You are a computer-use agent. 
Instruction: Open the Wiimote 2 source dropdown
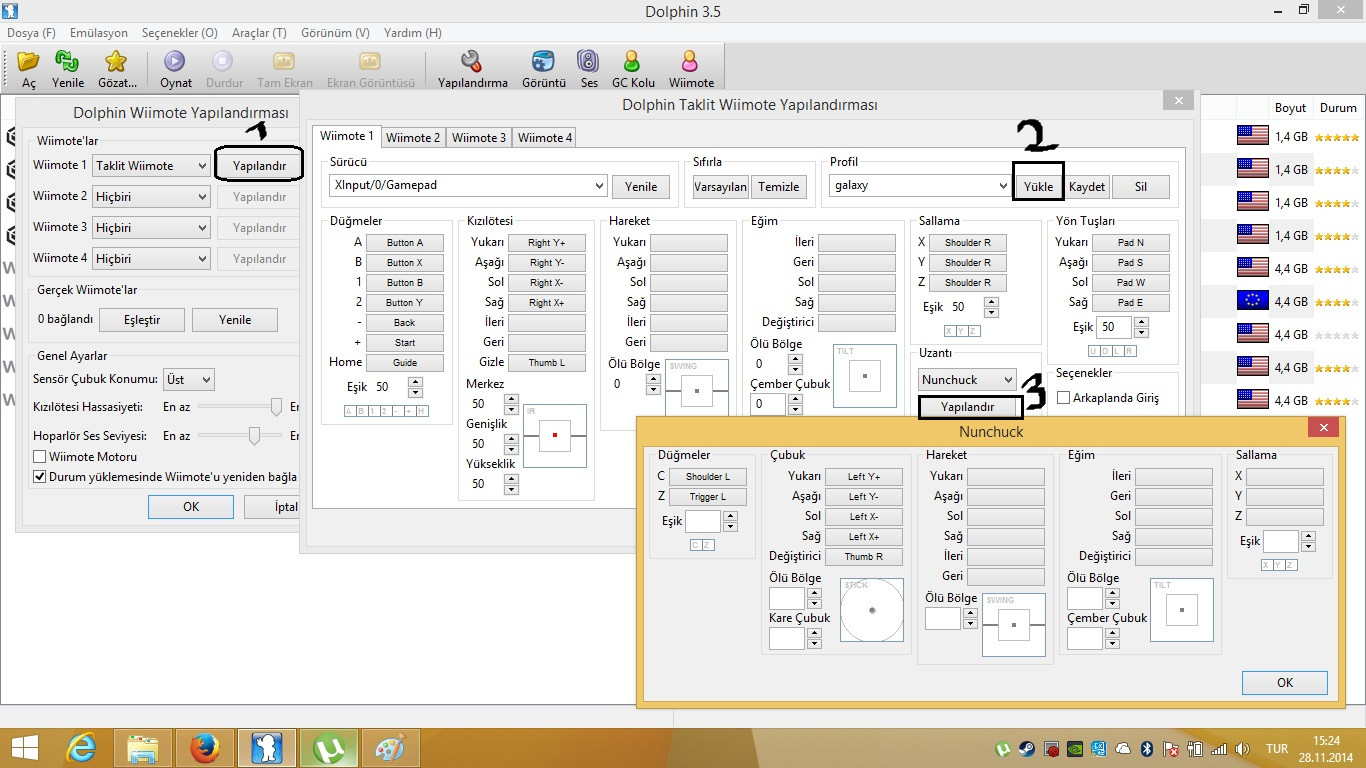pyautogui.click(x=151, y=197)
